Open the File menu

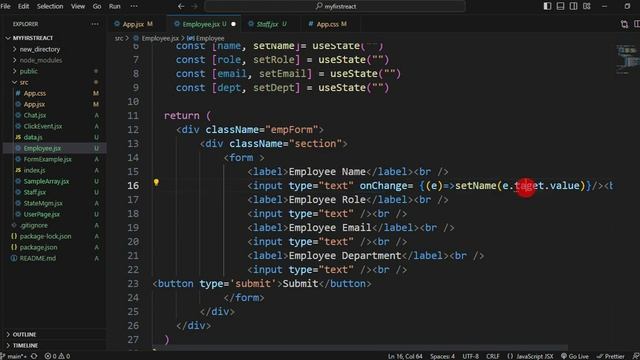(x=5, y=6)
